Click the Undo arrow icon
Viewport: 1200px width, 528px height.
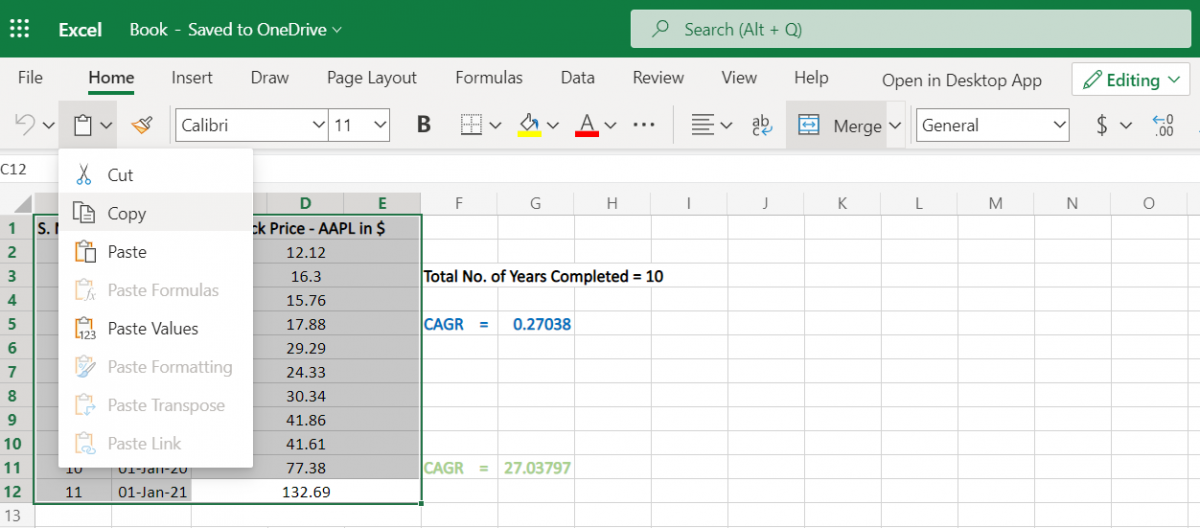click(25, 125)
